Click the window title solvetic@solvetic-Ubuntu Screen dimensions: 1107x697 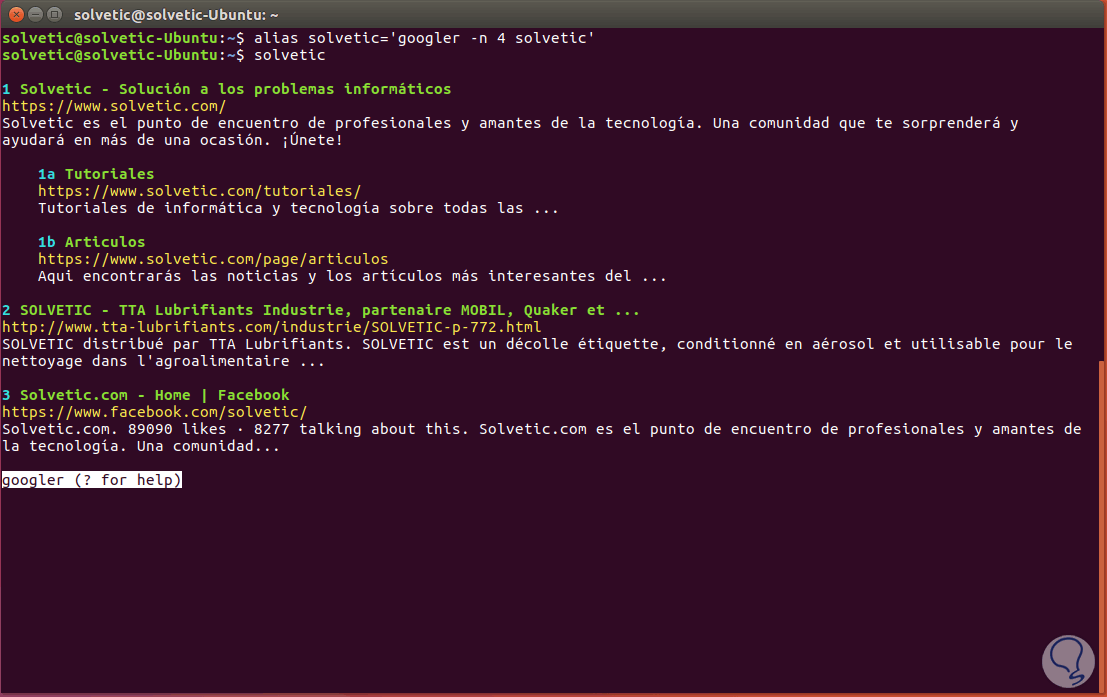coord(176,15)
